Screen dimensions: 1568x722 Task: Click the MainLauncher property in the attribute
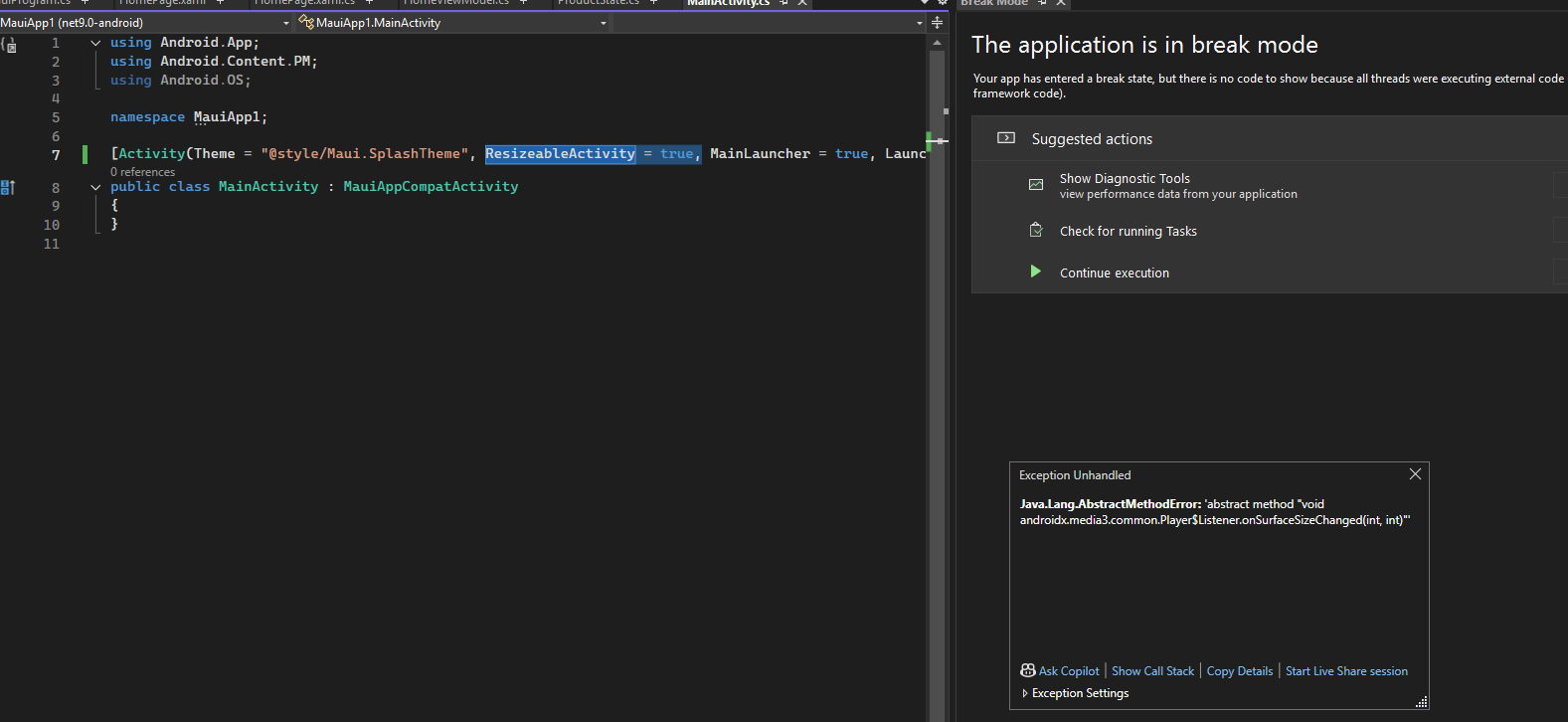coord(760,153)
